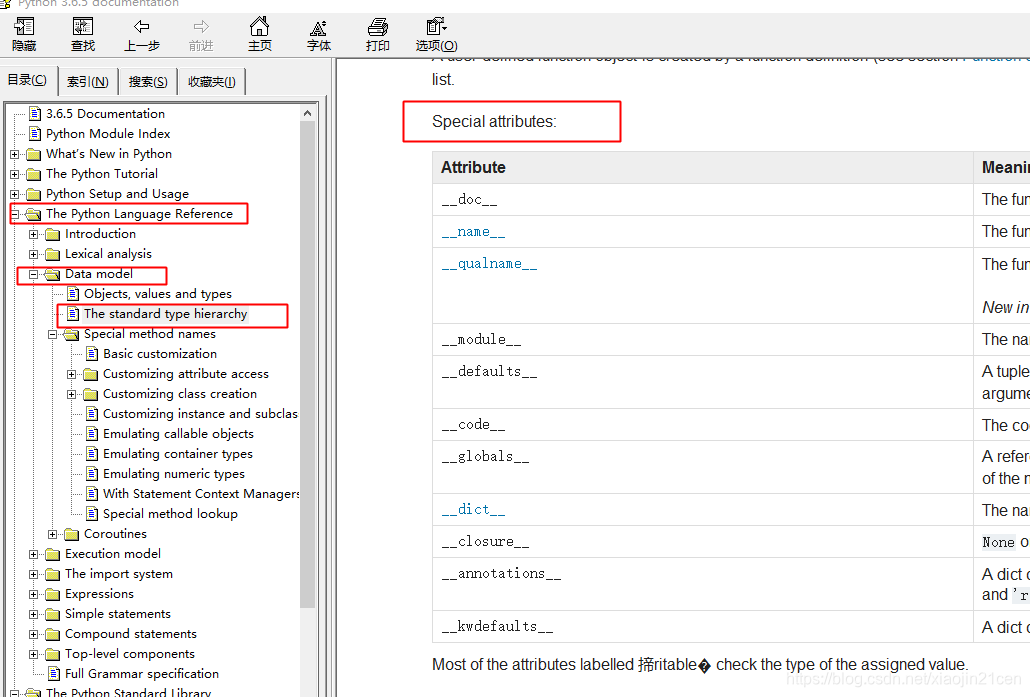Click the Special method names folder icon
The width and height of the screenshot is (1030, 697).
[x=72, y=334]
